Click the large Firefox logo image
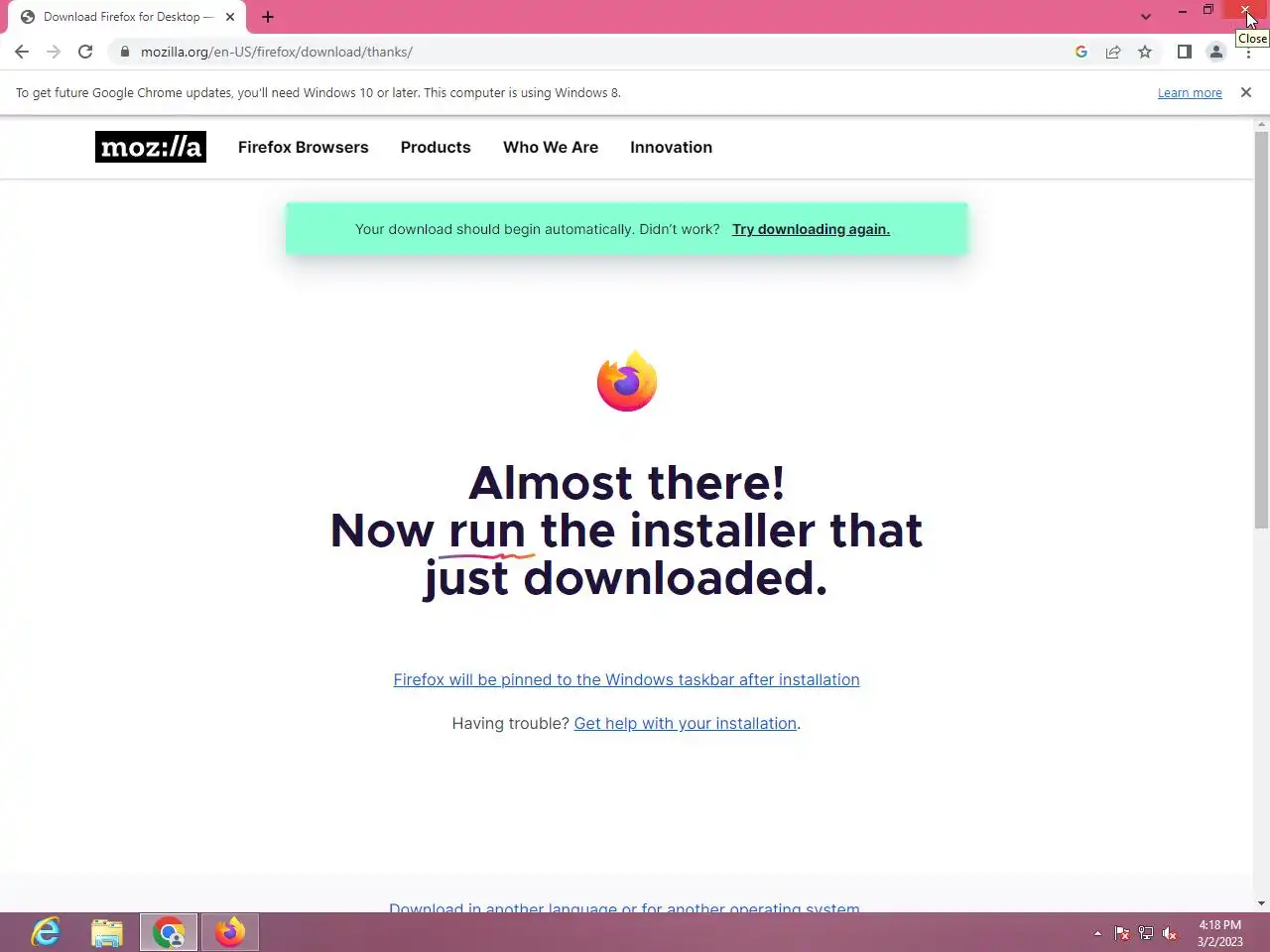 click(627, 381)
